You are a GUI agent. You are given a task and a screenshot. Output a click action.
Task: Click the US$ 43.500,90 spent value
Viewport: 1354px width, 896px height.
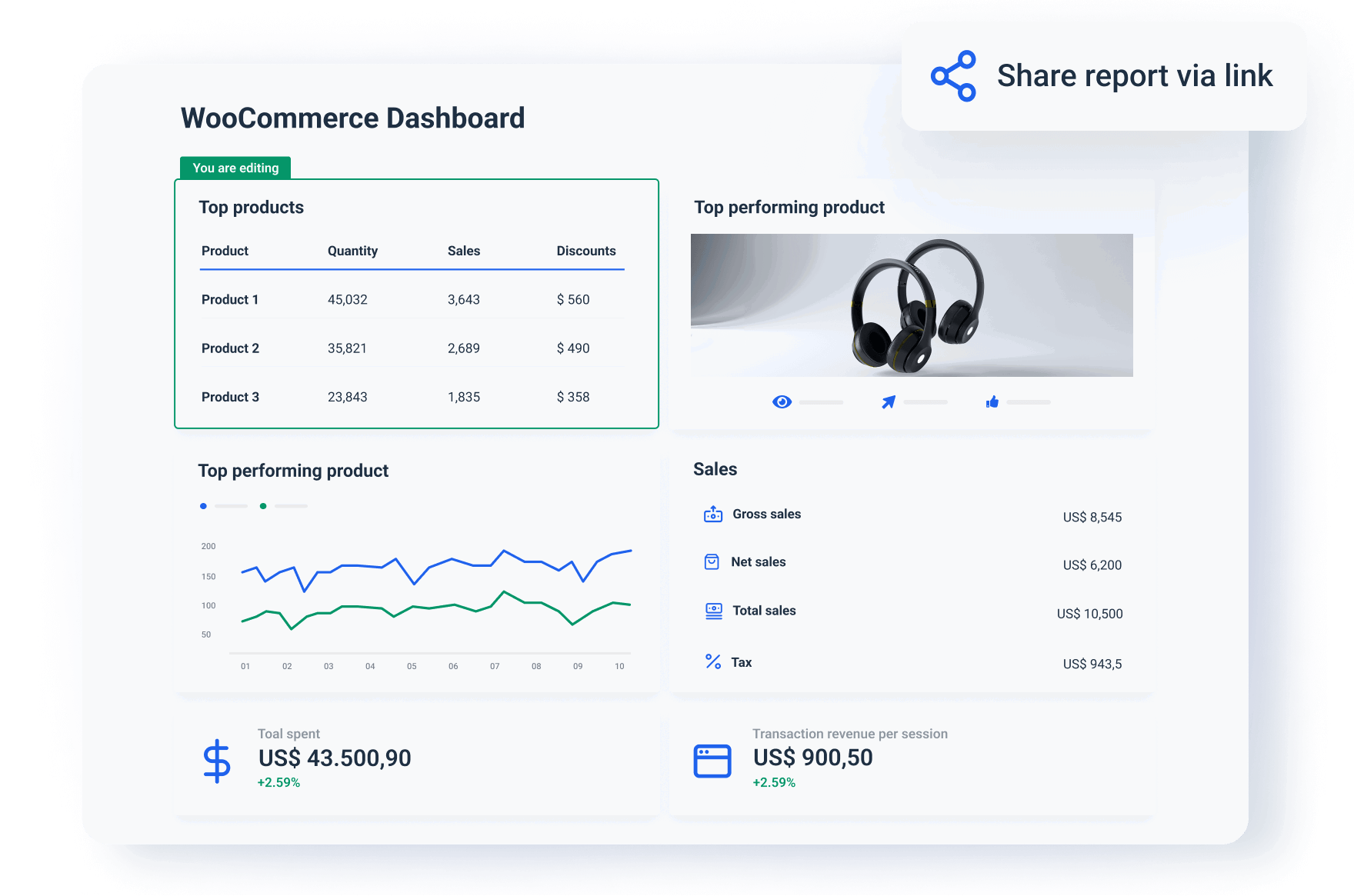335,758
